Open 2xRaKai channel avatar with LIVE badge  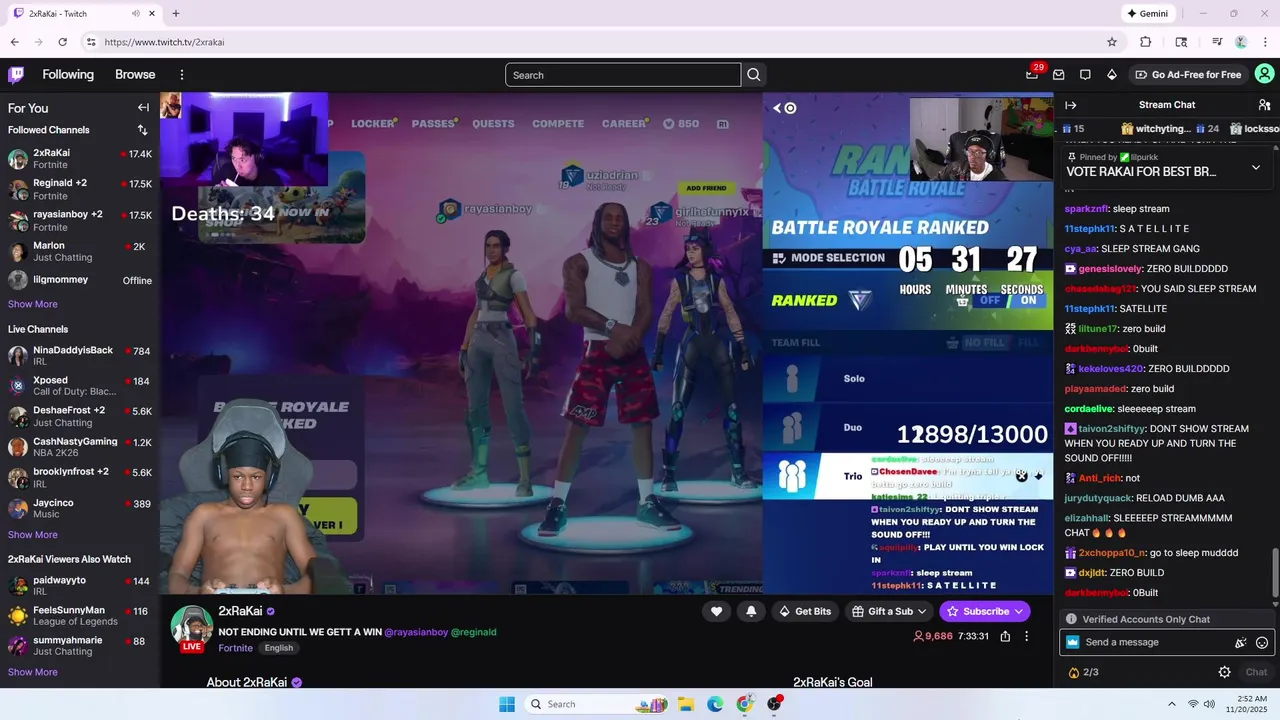coord(191,628)
